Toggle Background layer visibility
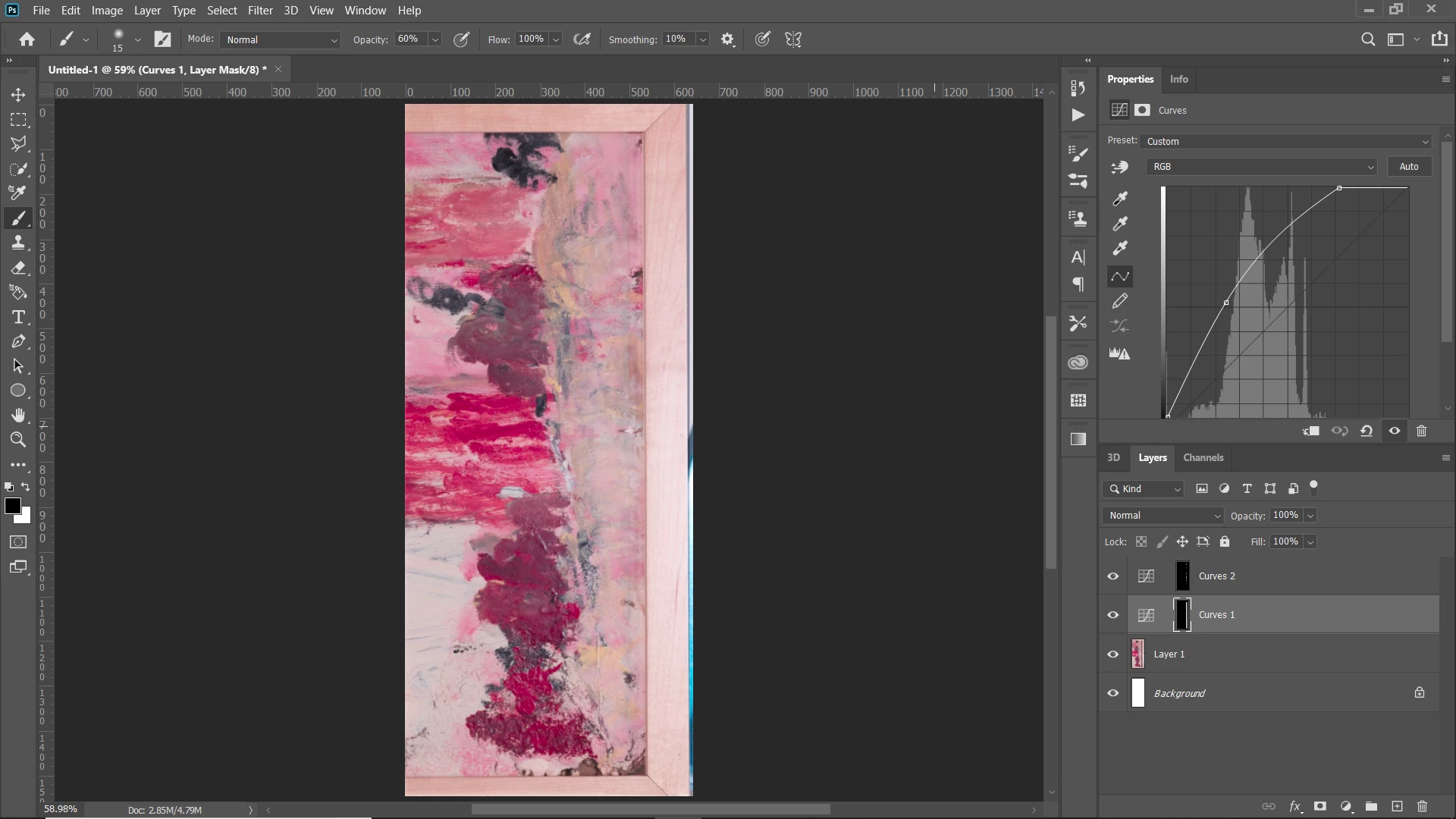 [1112, 693]
